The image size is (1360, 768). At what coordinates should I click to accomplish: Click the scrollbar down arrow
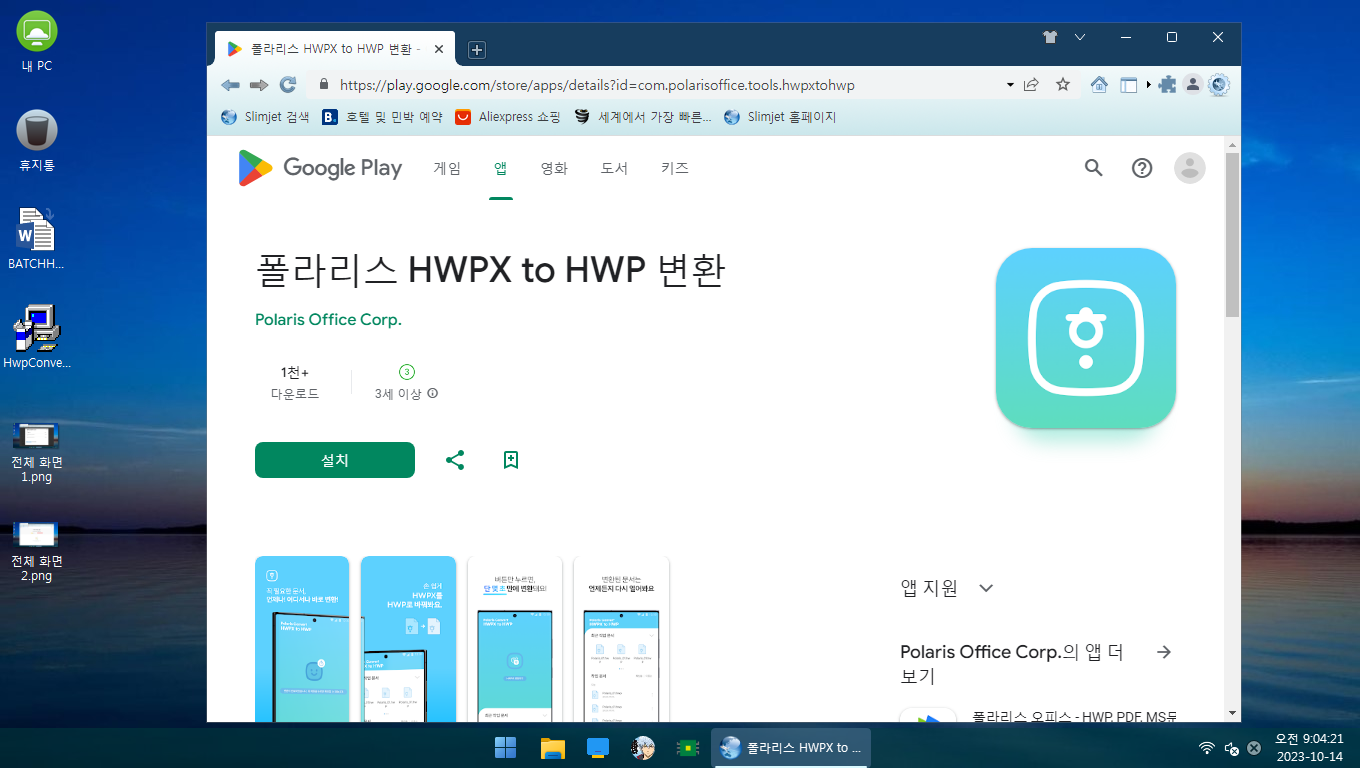[x=1233, y=713]
